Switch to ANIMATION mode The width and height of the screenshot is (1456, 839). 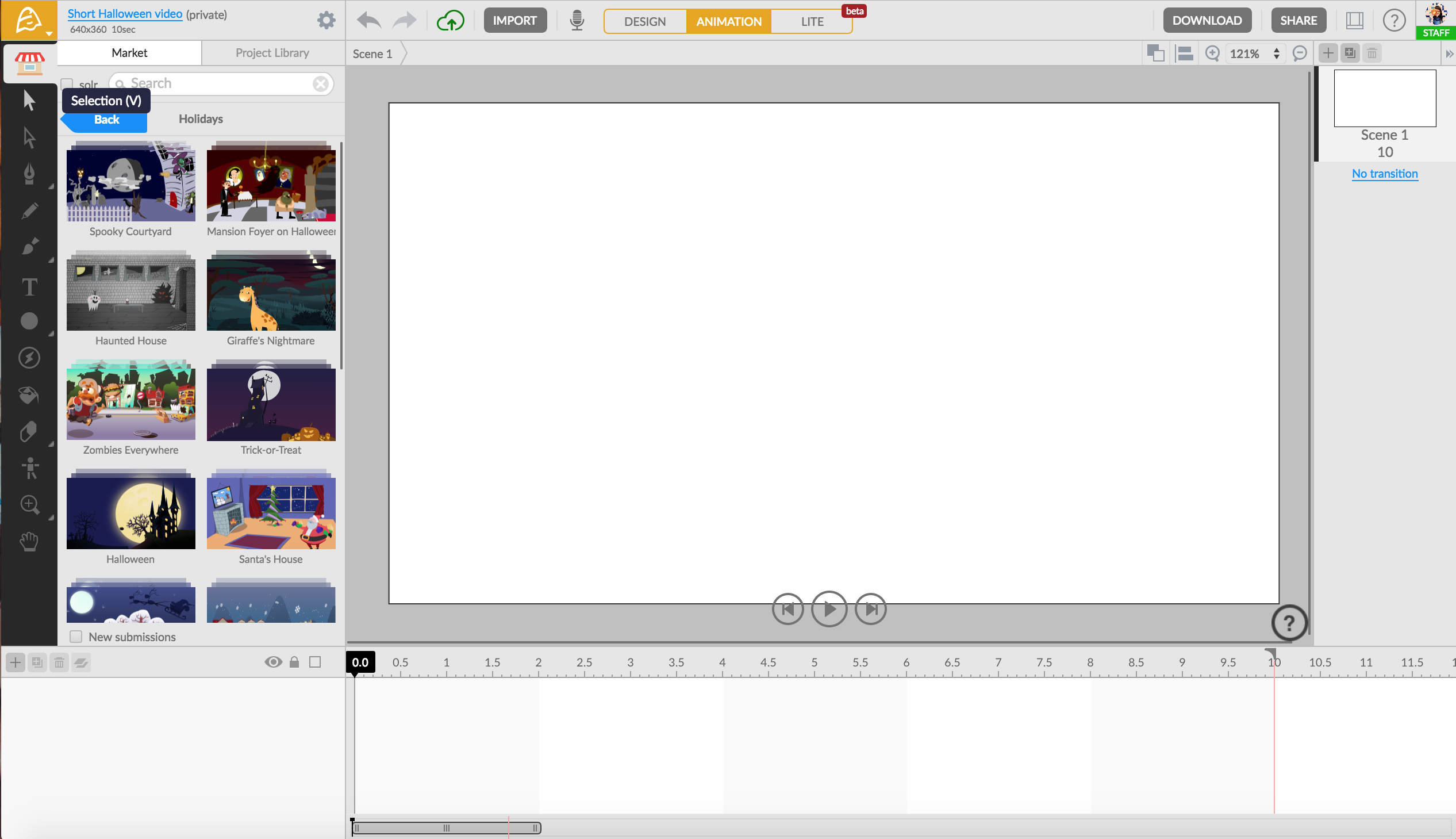tap(729, 21)
